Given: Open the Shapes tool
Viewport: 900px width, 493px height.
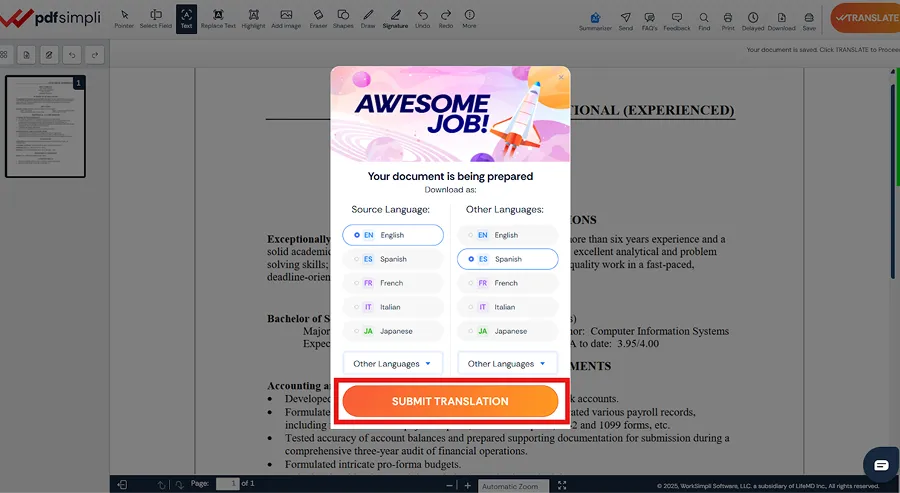Looking at the screenshot, I should (343, 19).
